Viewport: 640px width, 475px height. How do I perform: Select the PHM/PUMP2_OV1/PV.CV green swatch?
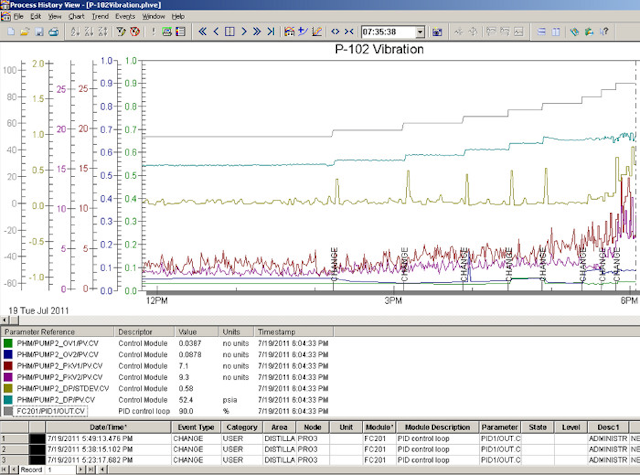click(x=8, y=343)
